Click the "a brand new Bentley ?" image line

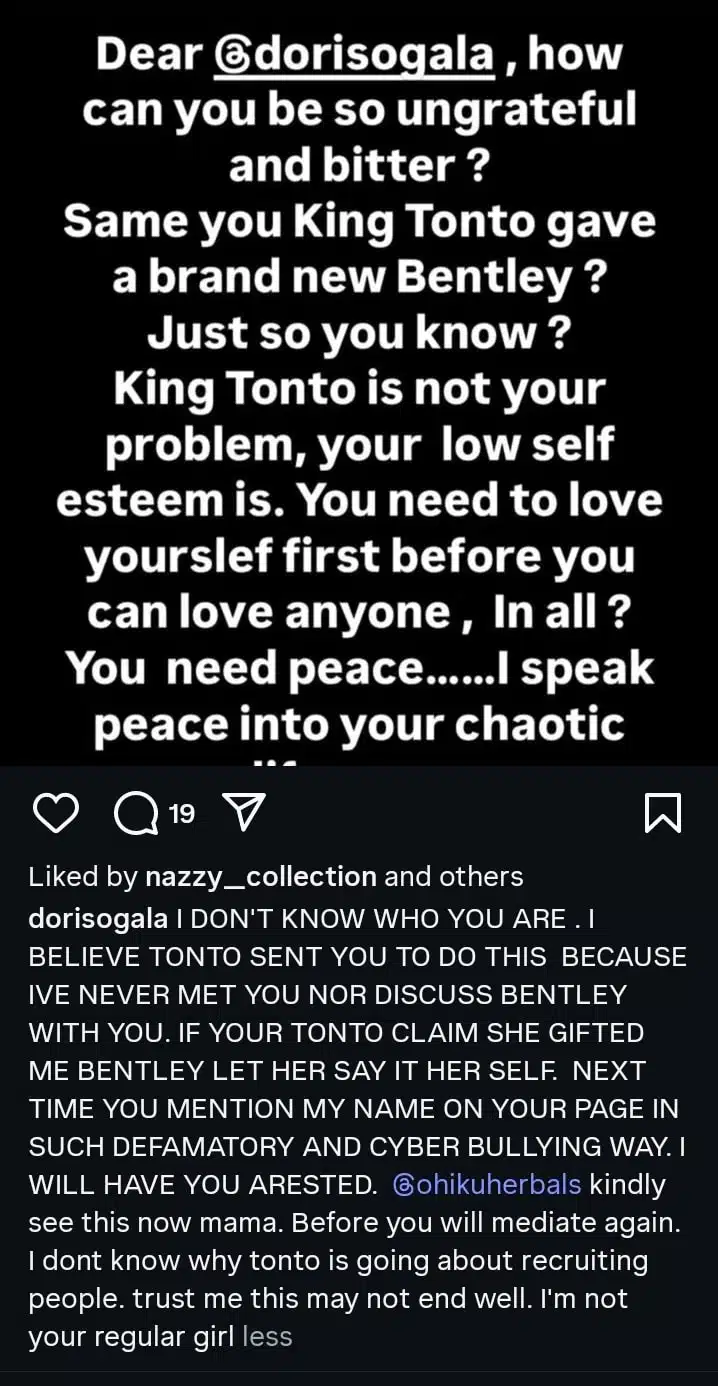coord(359,277)
